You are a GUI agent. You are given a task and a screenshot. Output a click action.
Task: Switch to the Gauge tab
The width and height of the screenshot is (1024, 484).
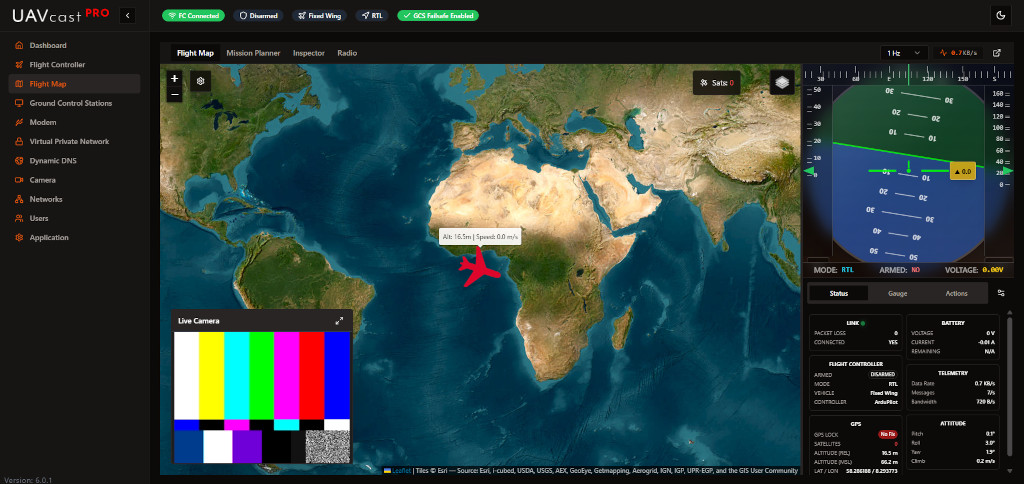(897, 293)
